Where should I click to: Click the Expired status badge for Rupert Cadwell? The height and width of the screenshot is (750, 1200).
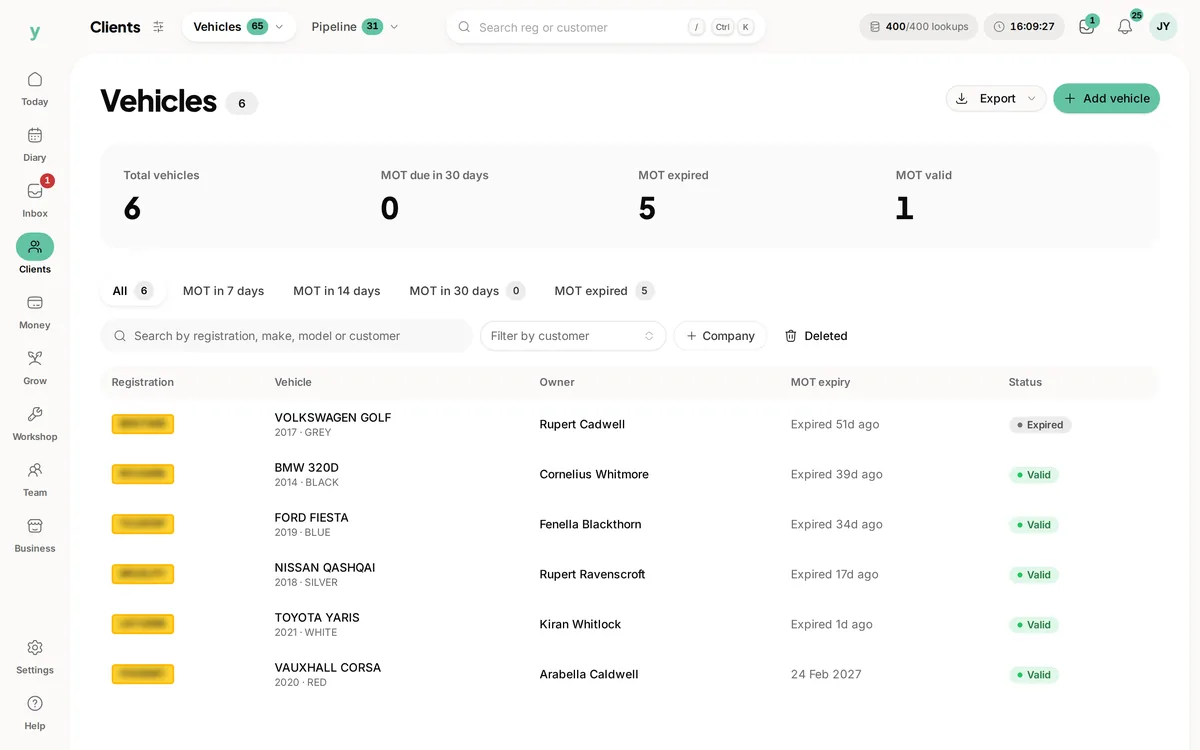click(x=1040, y=425)
